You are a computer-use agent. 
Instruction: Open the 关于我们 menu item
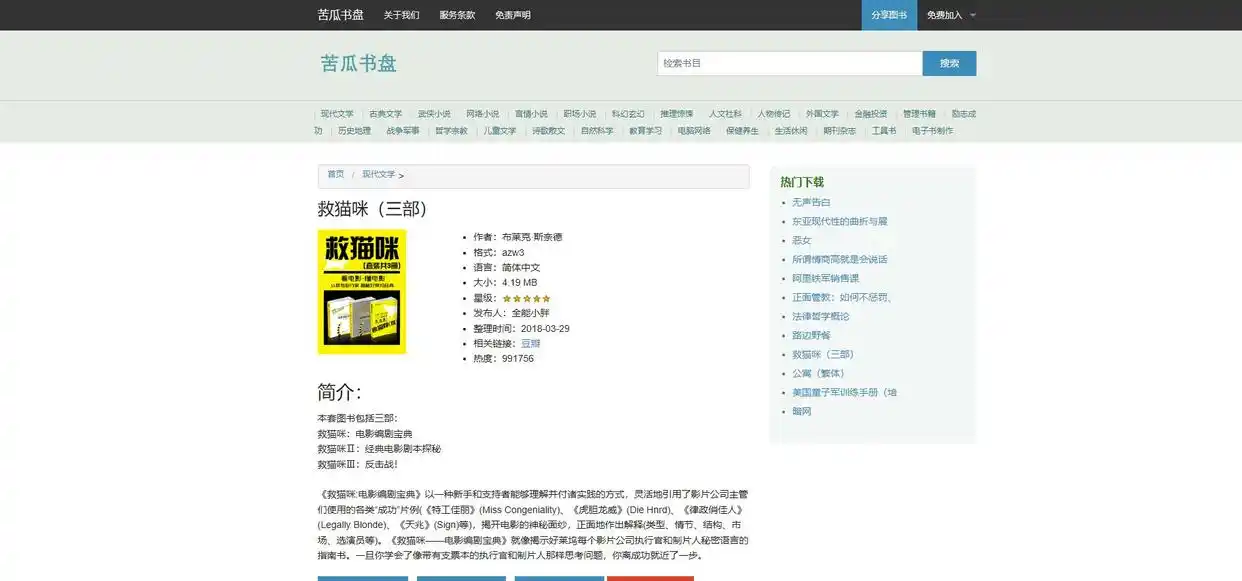coord(400,14)
